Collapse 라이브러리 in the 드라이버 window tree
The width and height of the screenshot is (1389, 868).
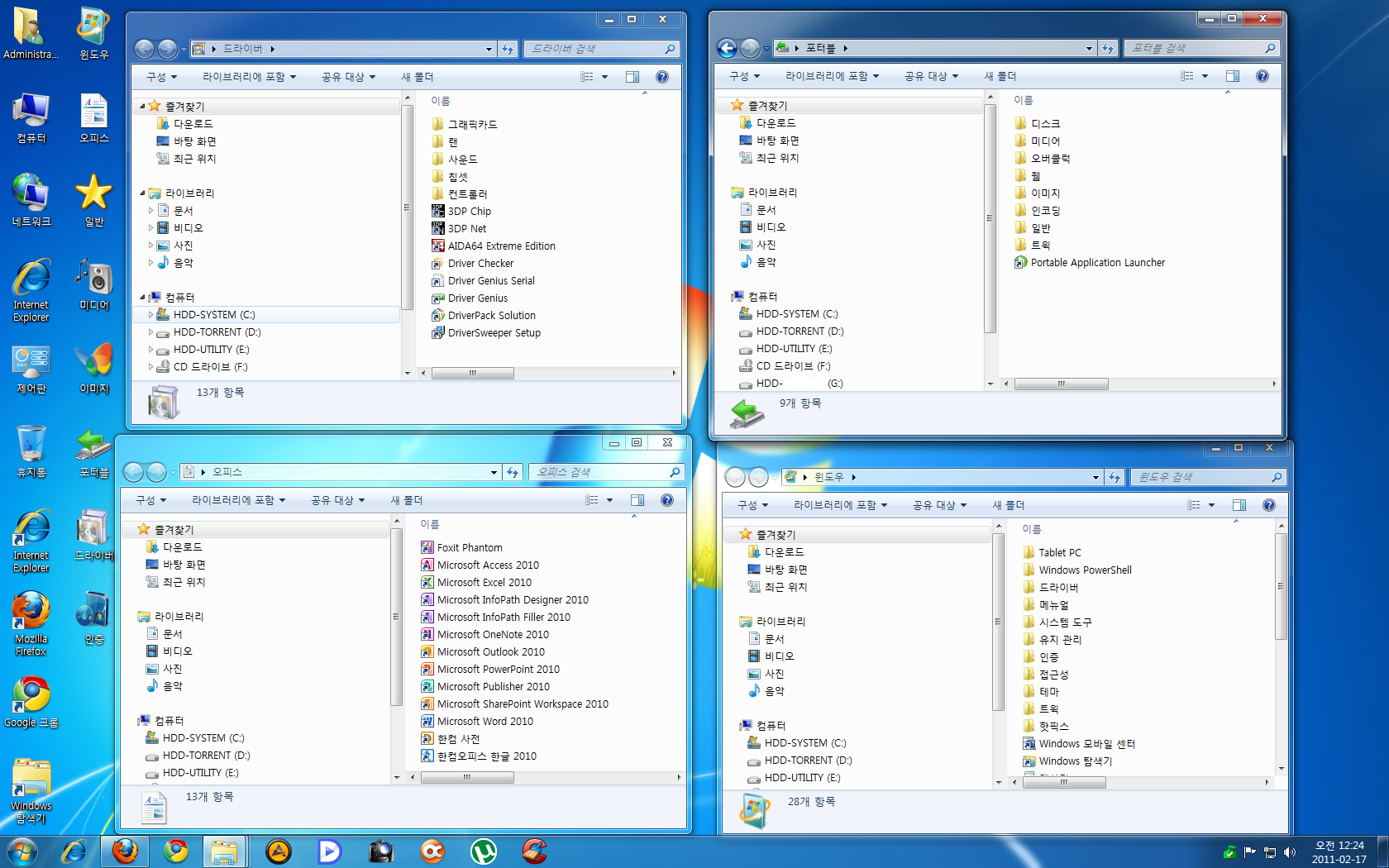click(142, 193)
